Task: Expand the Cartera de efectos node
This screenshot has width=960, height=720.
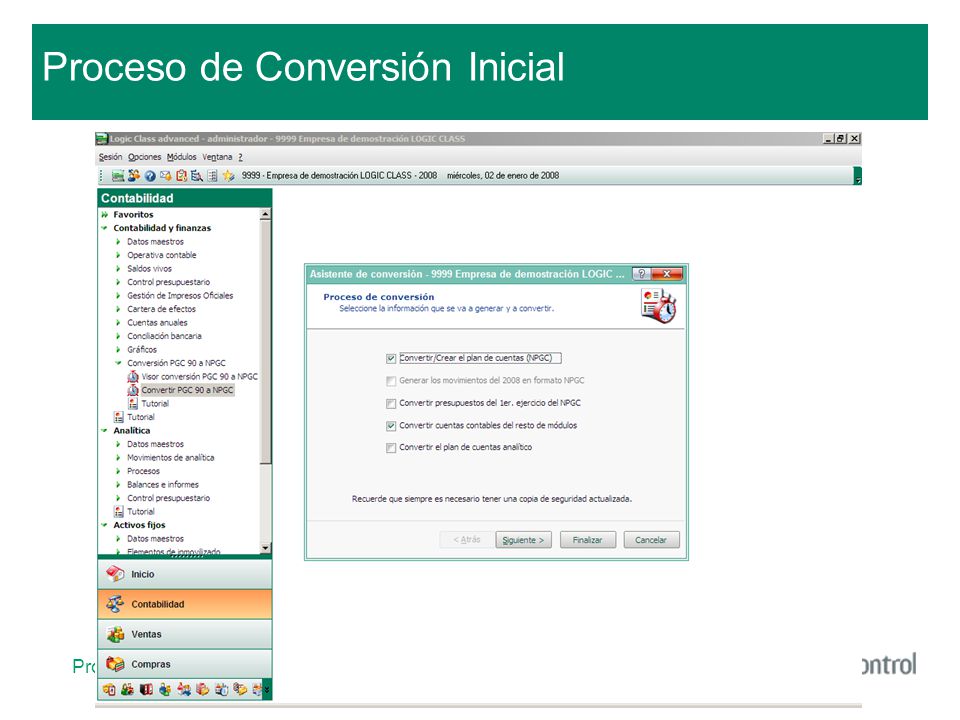Action: pos(118,309)
